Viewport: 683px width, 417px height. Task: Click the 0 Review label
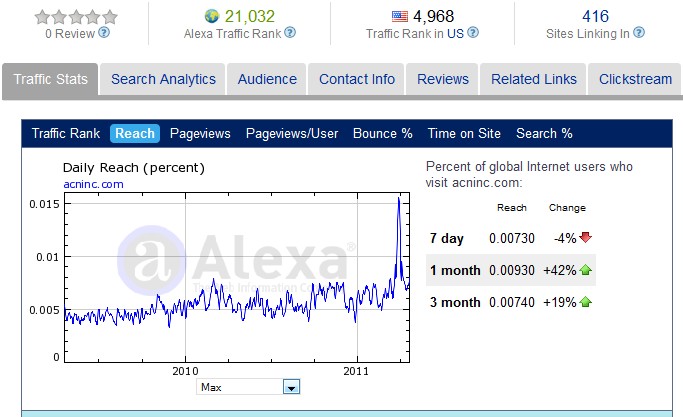coord(70,34)
